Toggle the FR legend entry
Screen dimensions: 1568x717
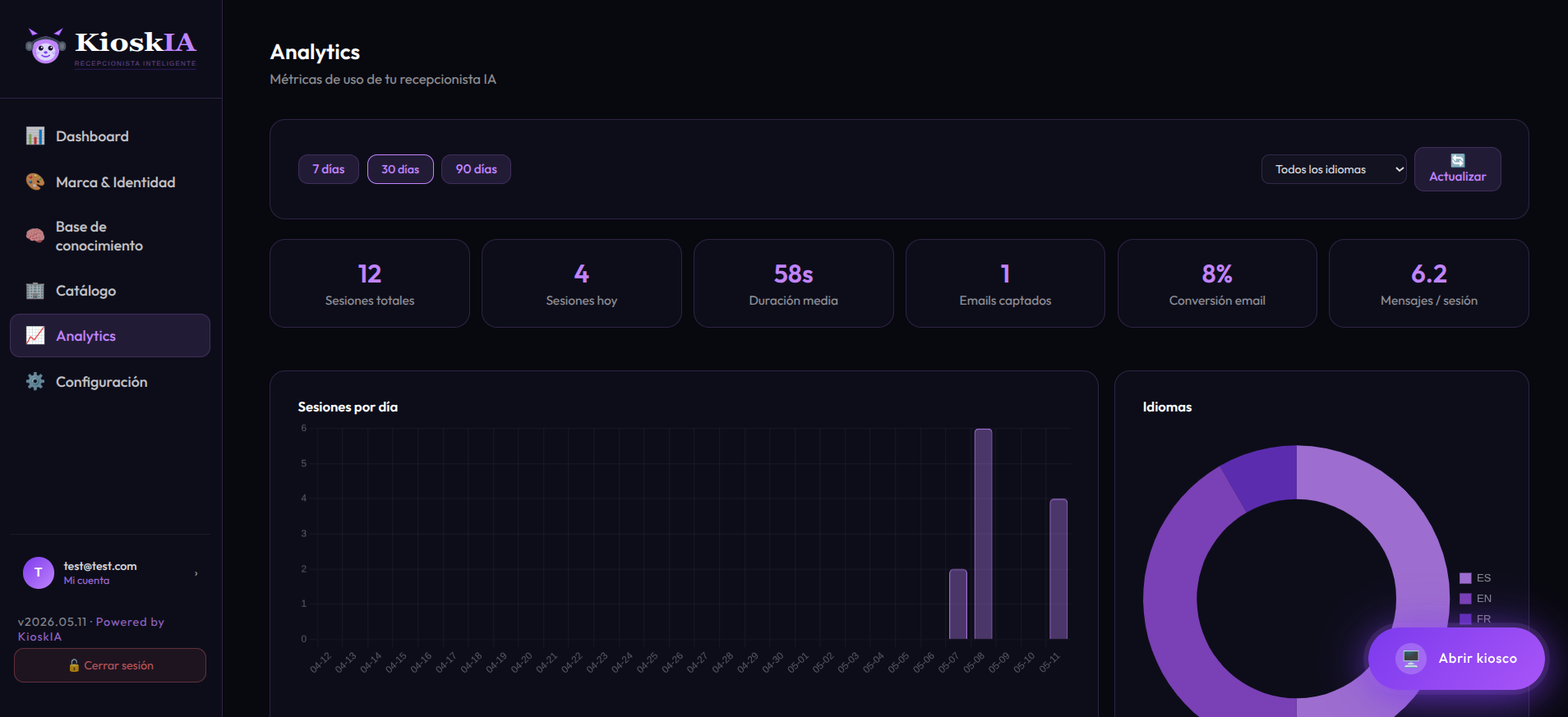pyautogui.click(x=1475, y=618)
